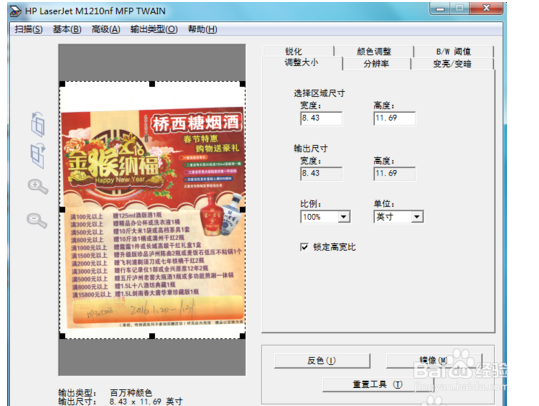Click the bottom-center selection handle
Screen dimensions: 539x406
(x=152, y=336)
